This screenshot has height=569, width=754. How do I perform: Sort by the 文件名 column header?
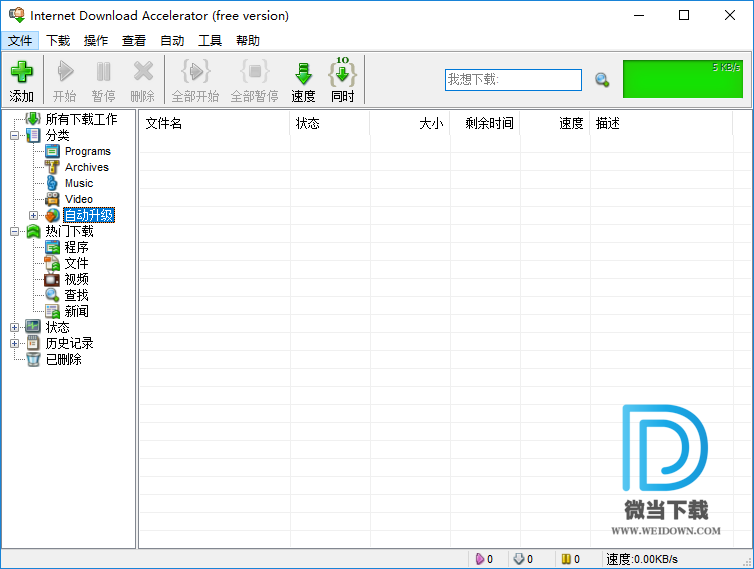(x=214, y=124)
